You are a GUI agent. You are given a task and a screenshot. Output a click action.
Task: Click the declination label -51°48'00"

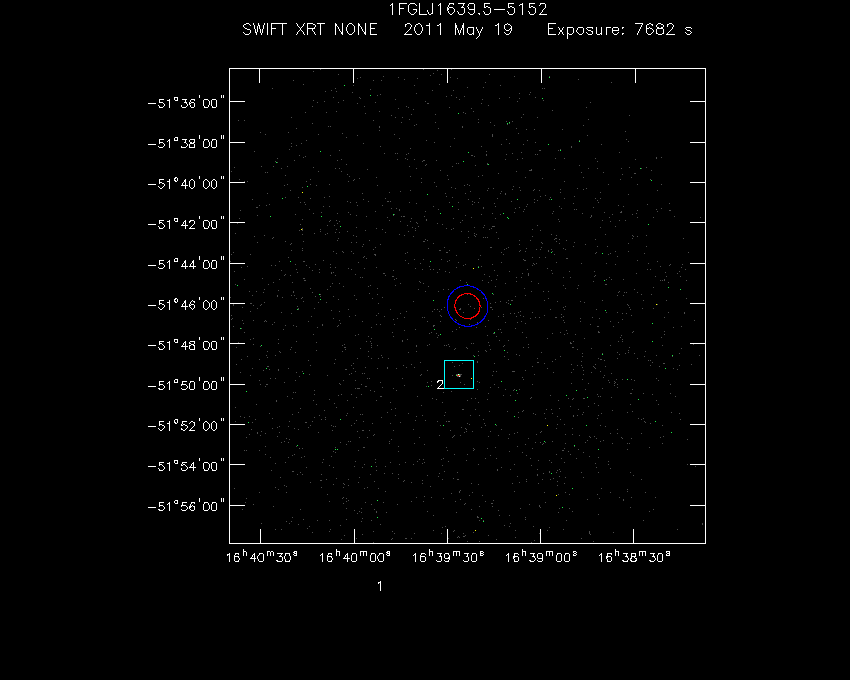tap(186, 345)
